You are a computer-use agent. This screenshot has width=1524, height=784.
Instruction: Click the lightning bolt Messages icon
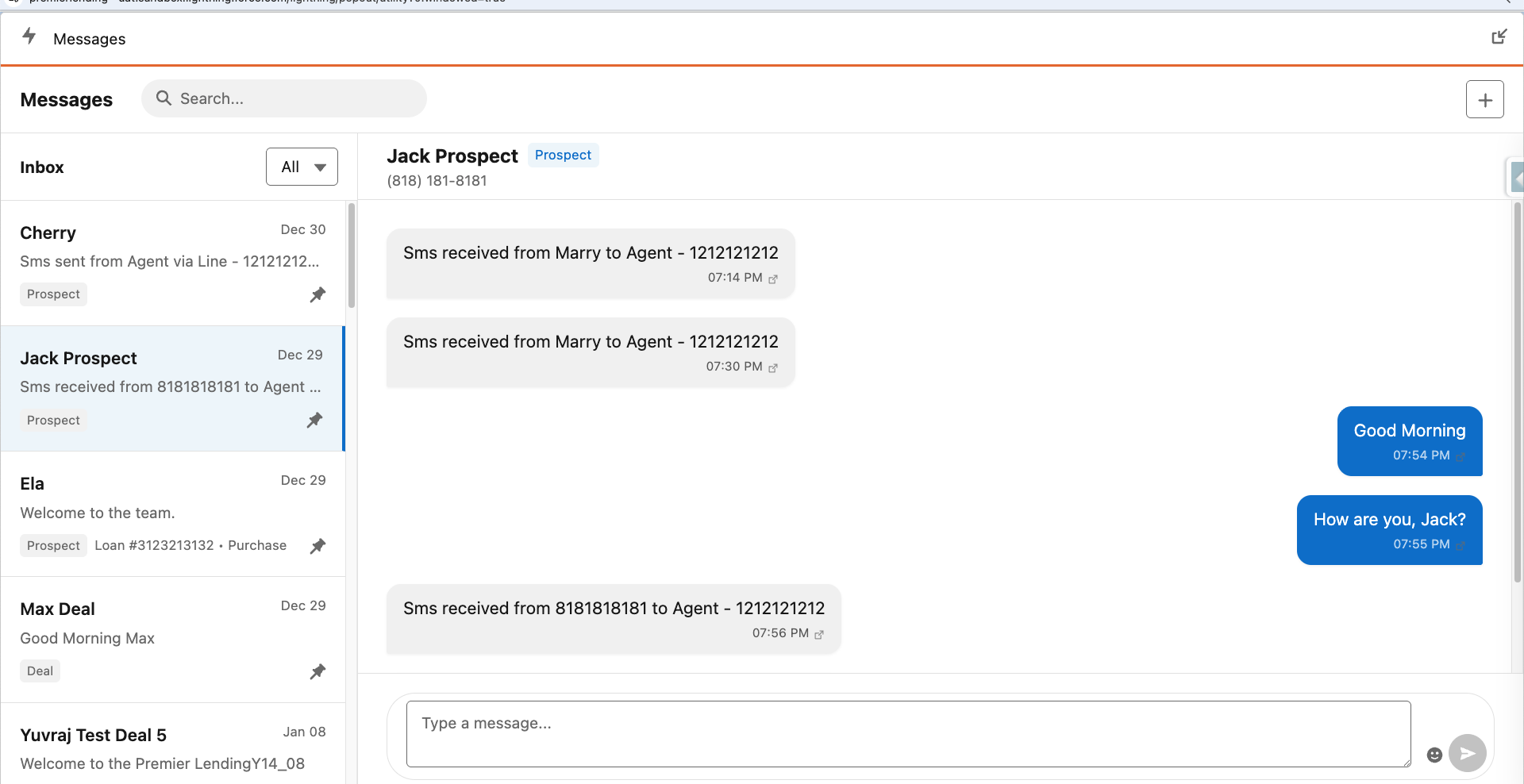pos(29,37)
